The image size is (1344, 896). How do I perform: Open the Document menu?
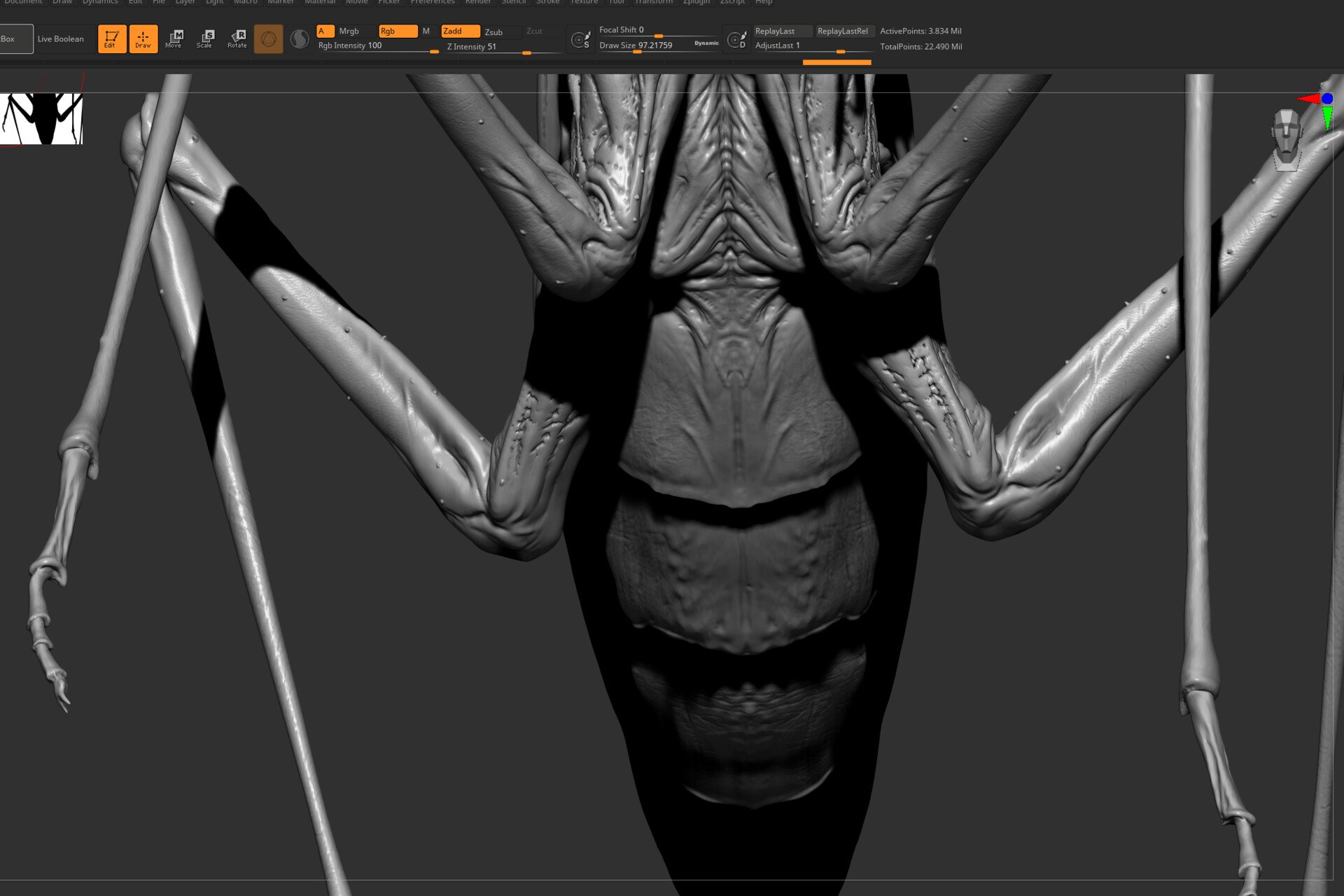(23, 2)
